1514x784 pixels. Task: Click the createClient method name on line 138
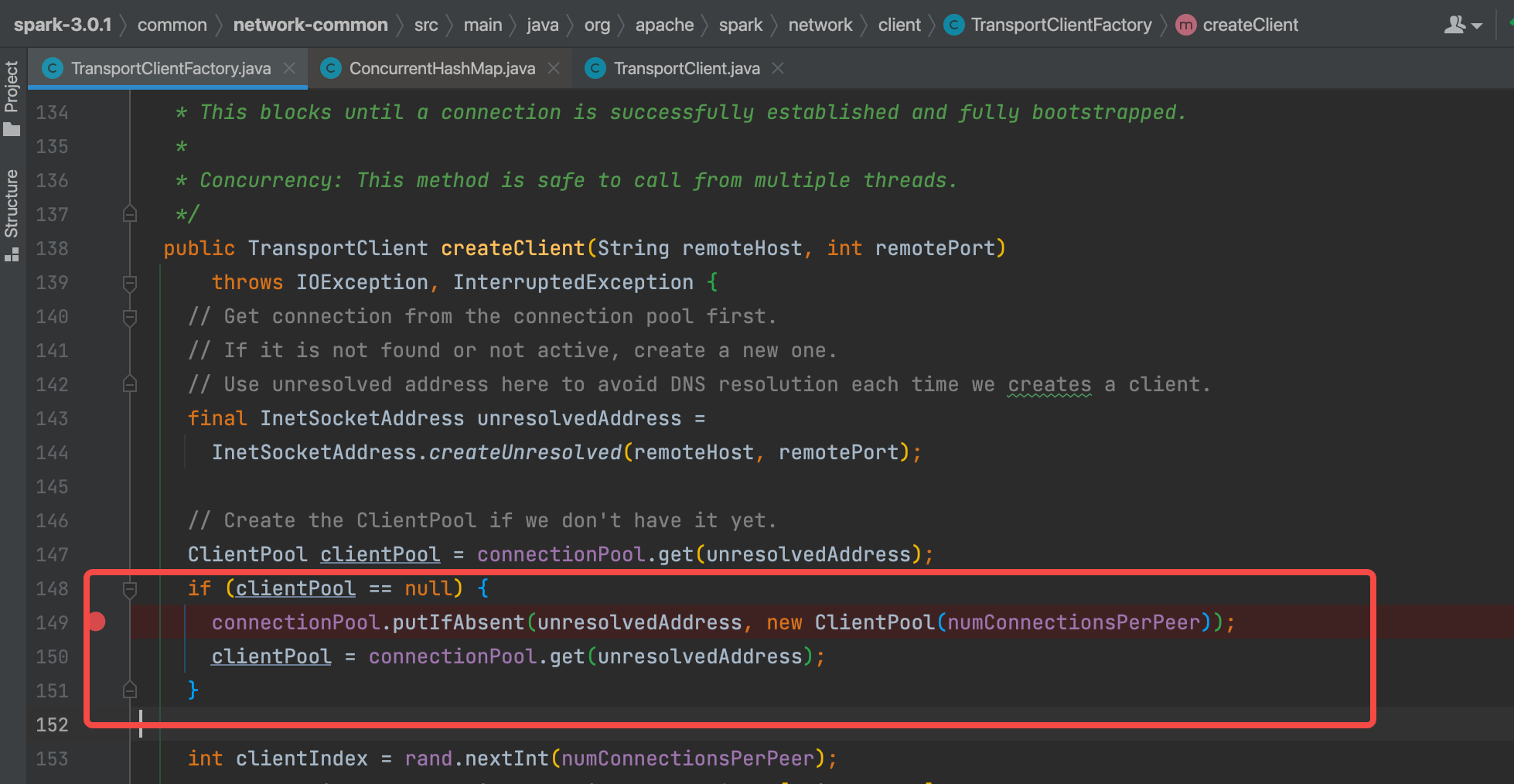[513, 248]
